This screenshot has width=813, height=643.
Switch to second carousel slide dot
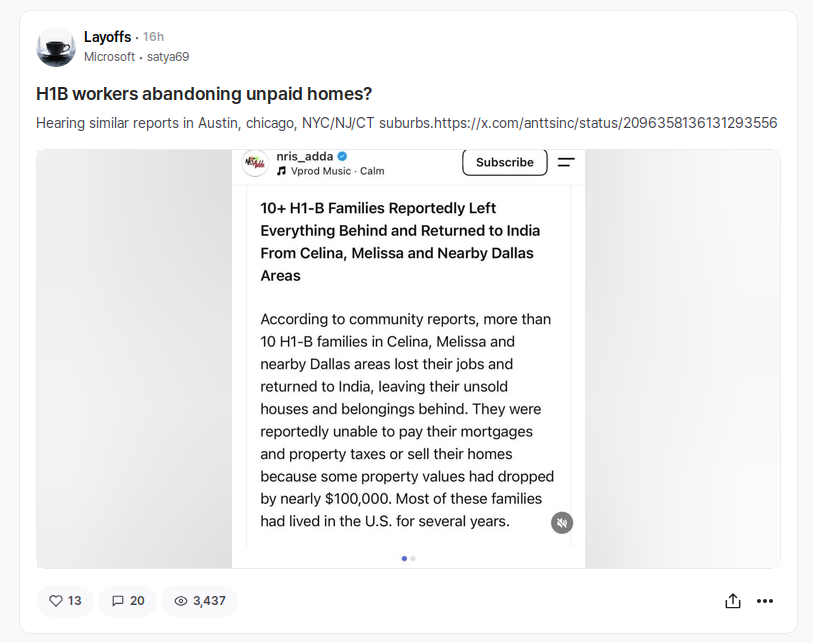[413, 558]
